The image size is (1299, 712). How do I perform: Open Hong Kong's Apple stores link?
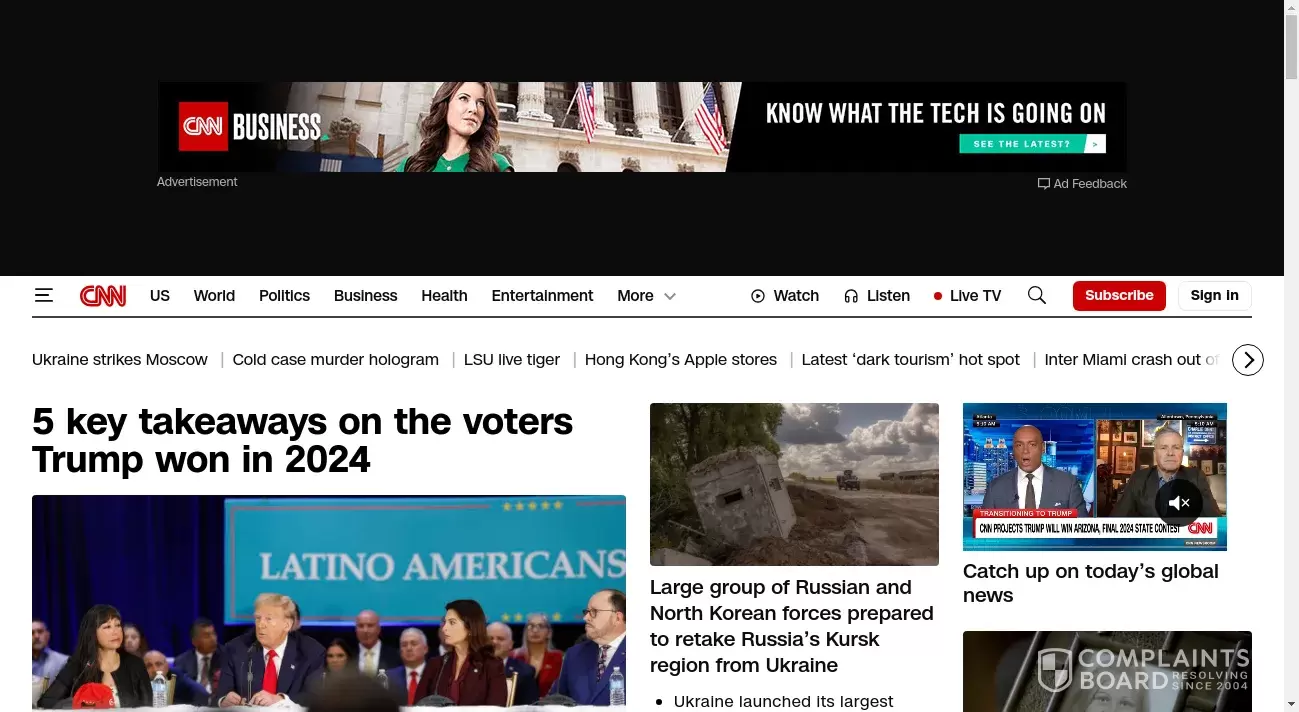click(x=680, y=360)
